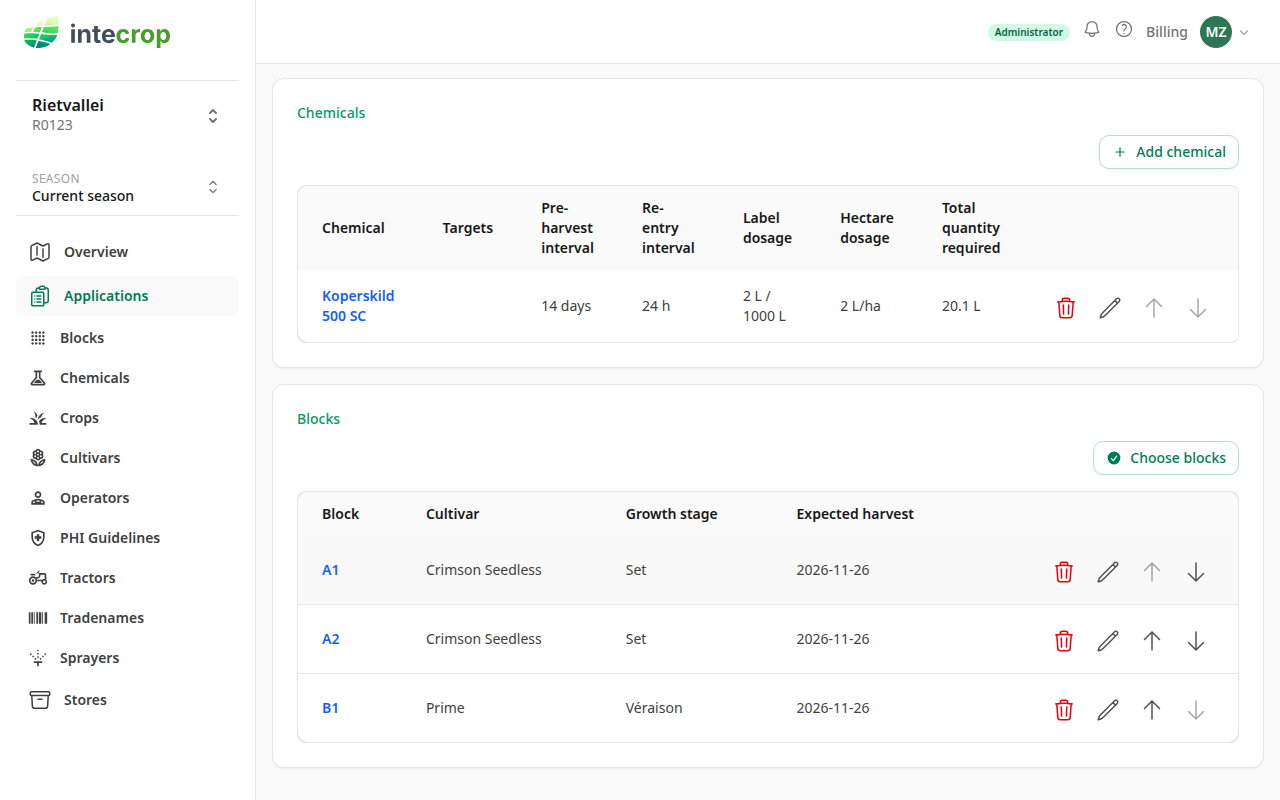Navigate to Blocks in the sidebar

(x=127, y=338)
